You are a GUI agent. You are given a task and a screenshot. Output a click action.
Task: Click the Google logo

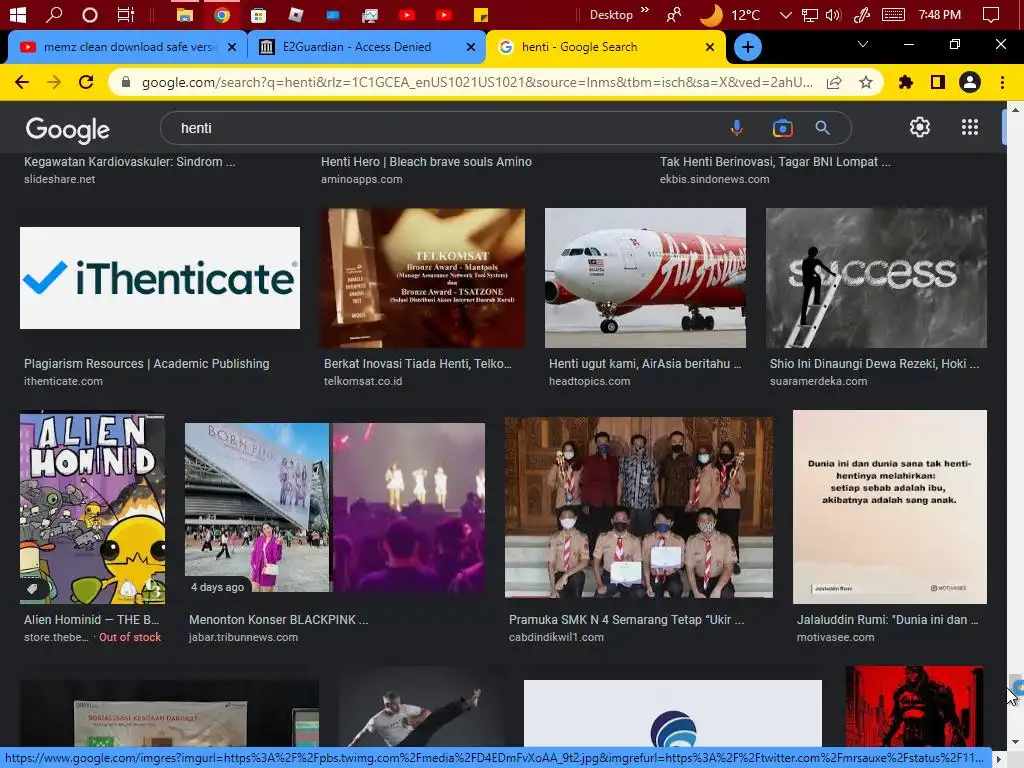pos(67,129)
